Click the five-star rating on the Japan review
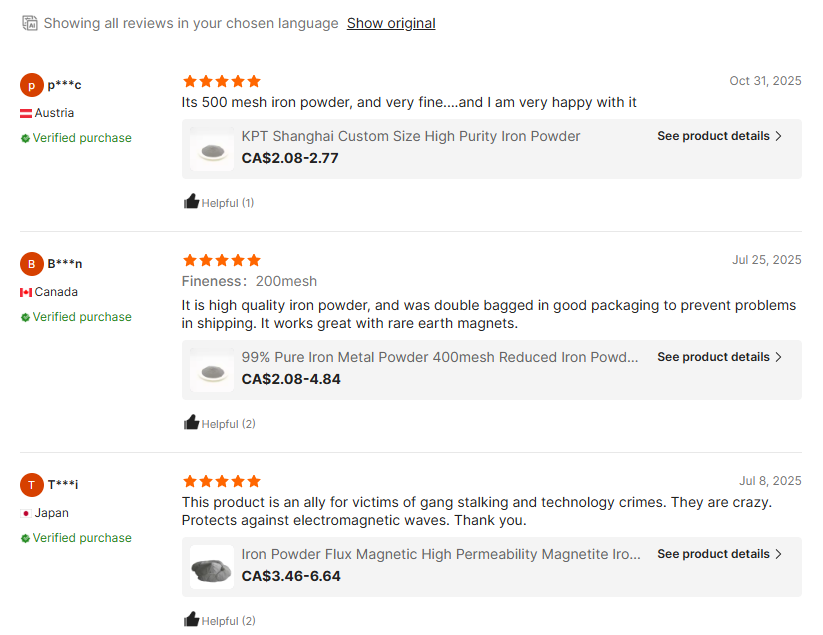The width and height of the screenshot is (823, 635). point(222,481)
